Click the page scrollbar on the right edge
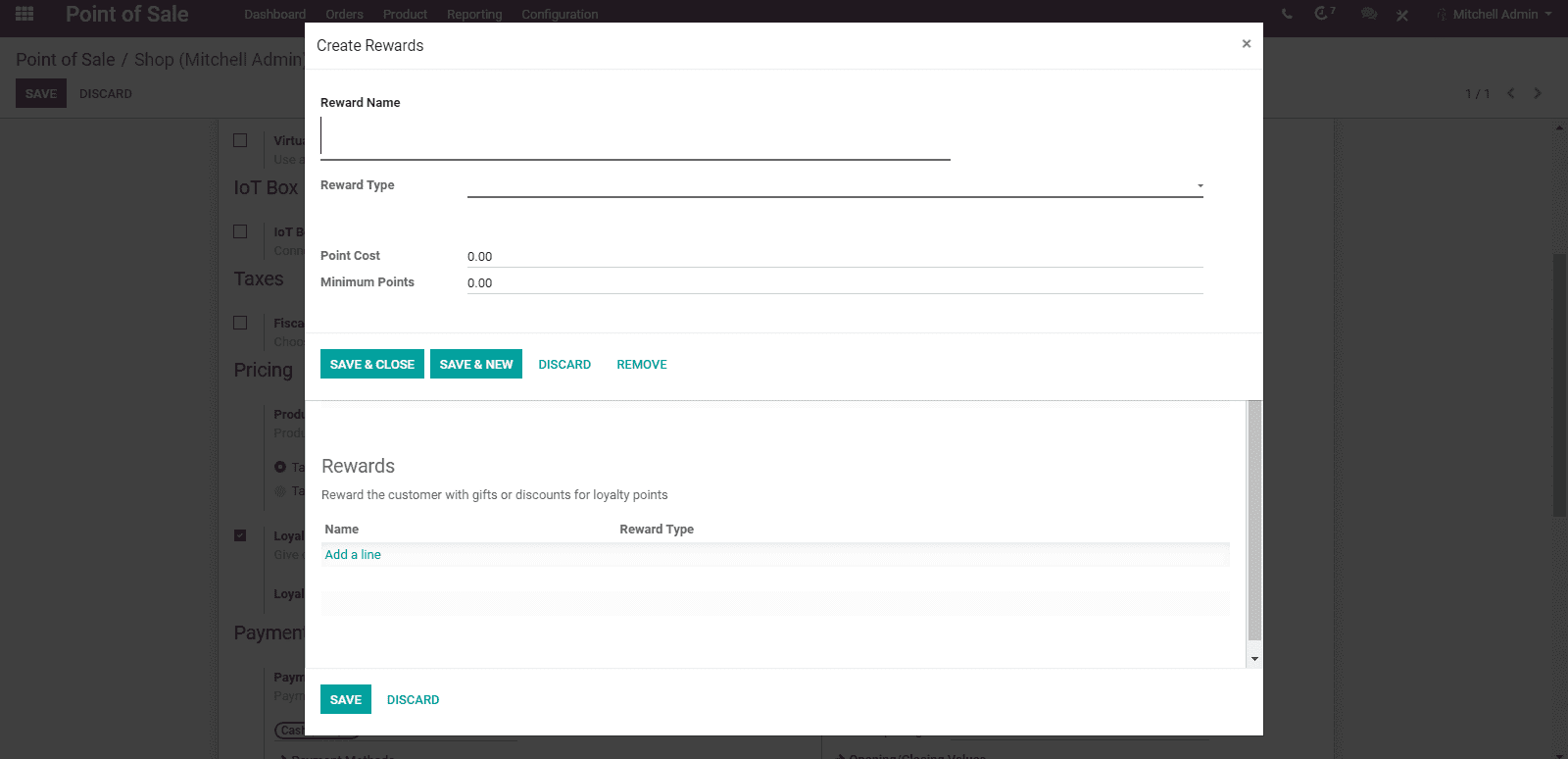This screenshot has height=759, width=1568. click(x=1559, y=384)
